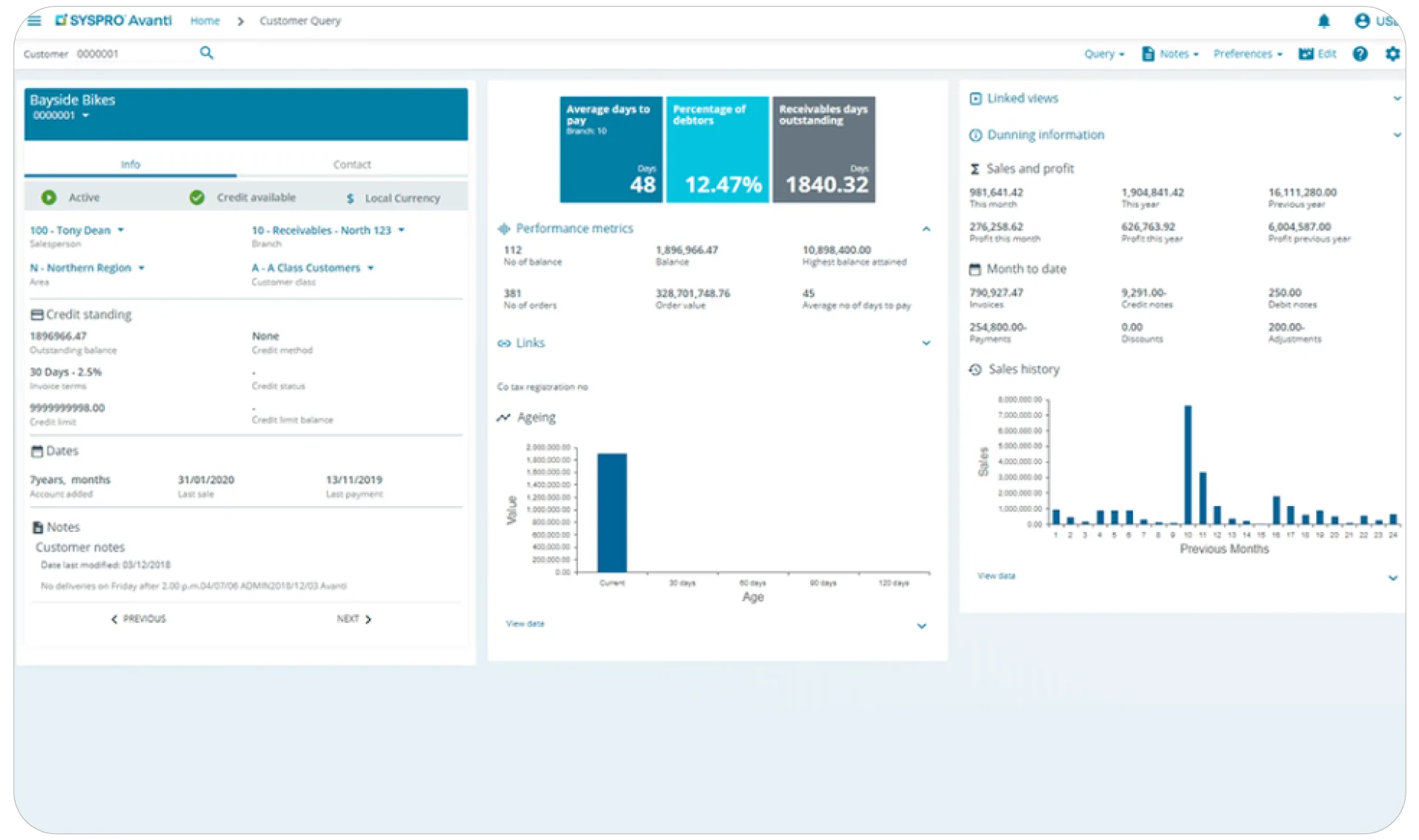Viewport: 1419px width, 840px height.
Task: Click the Bayside Bikes customer header
Action: 246,115
